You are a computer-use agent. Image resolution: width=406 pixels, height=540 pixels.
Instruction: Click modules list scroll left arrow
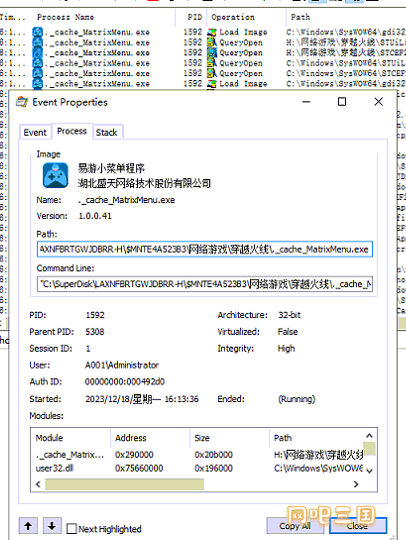point(38,484)
